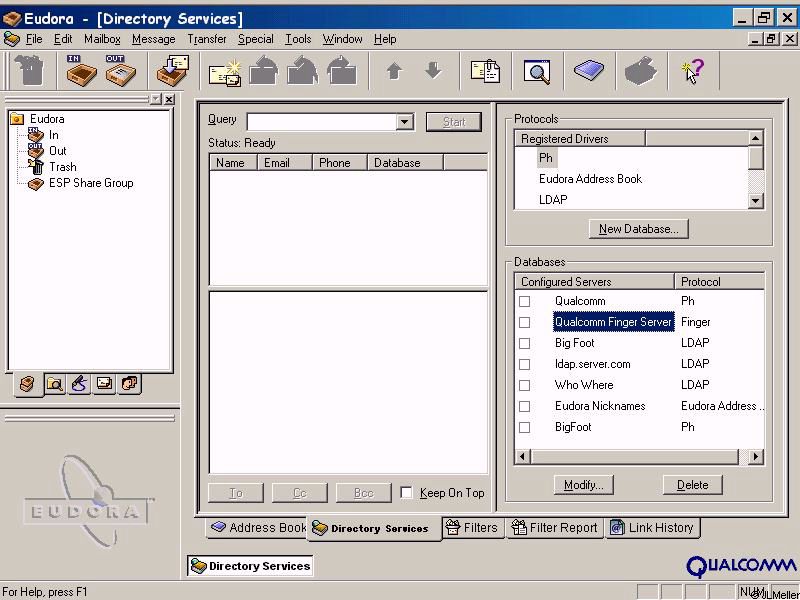Image resolution: width=800 pixels, height=600 pixels.
Task: Sort results by the Email column header
Action: [285, 163]
